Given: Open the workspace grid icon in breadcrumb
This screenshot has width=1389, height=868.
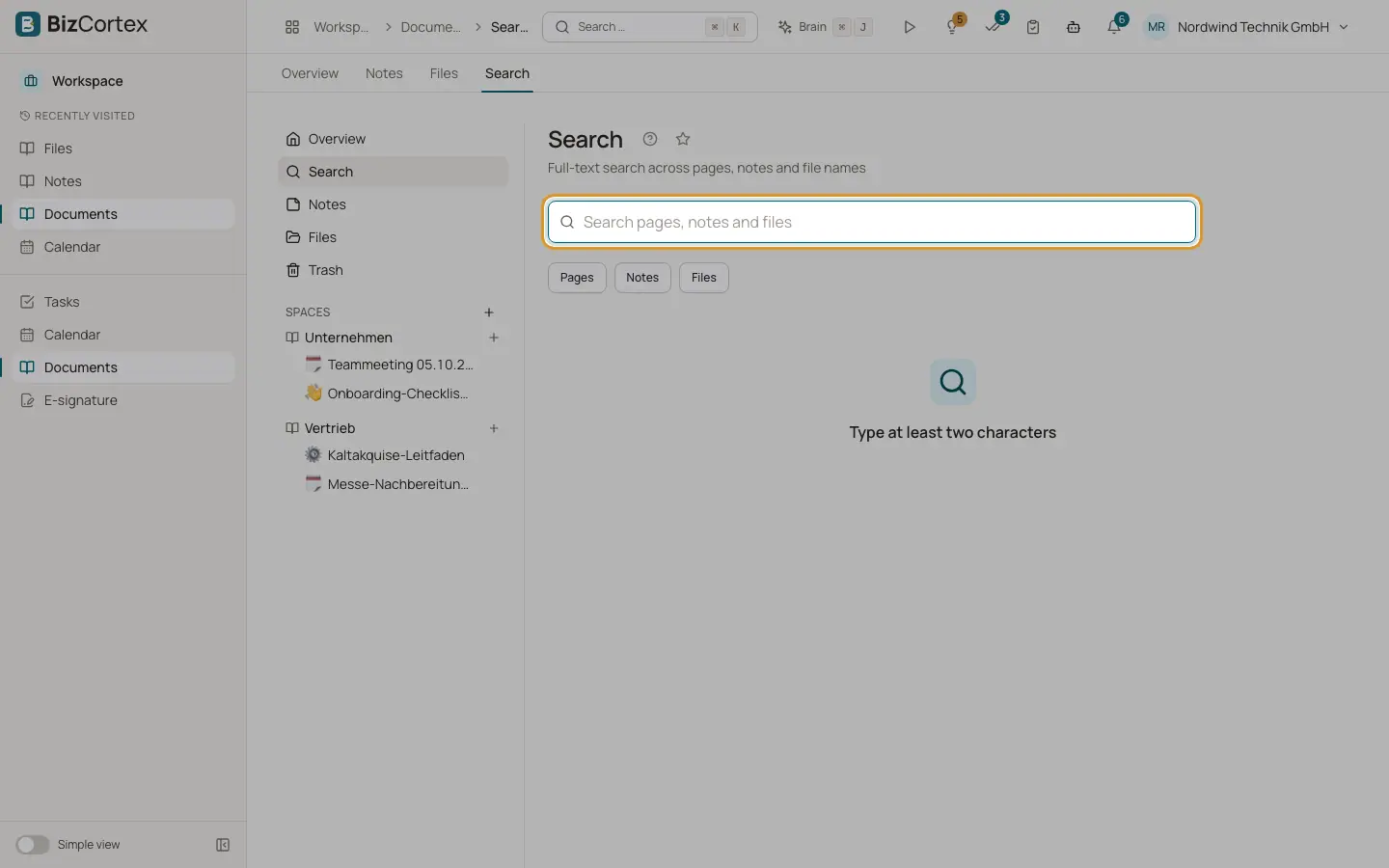Looking at the screenshot, I should point(292,27).
